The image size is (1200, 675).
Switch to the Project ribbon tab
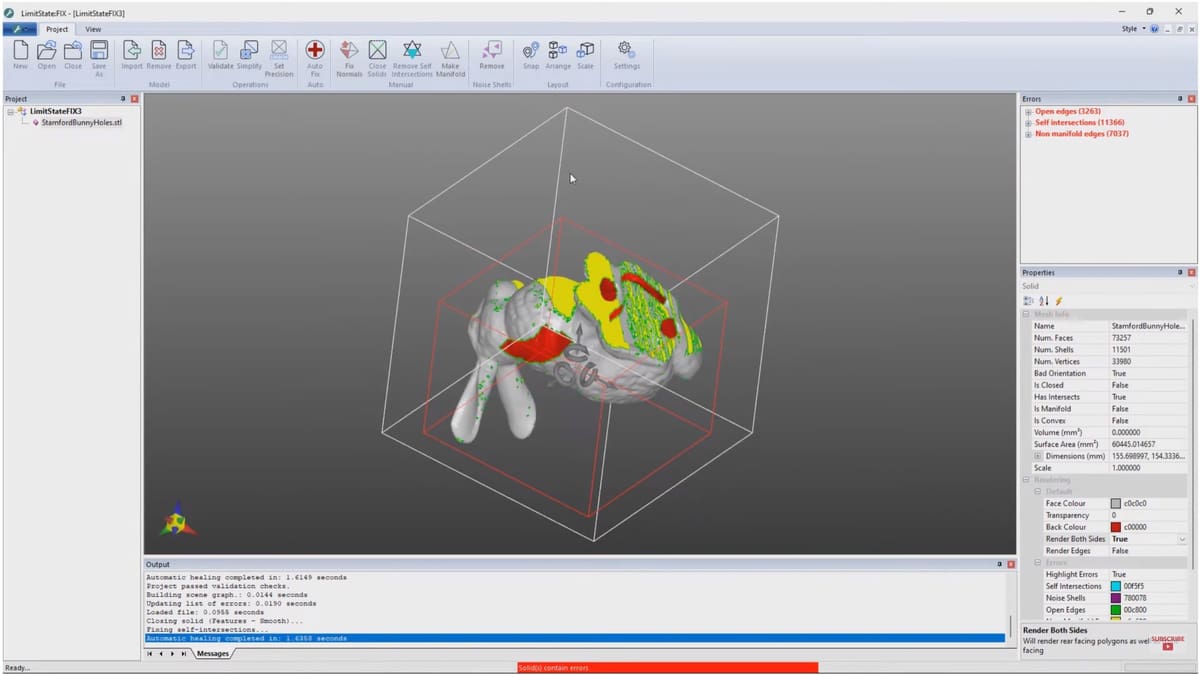point(57,29)
